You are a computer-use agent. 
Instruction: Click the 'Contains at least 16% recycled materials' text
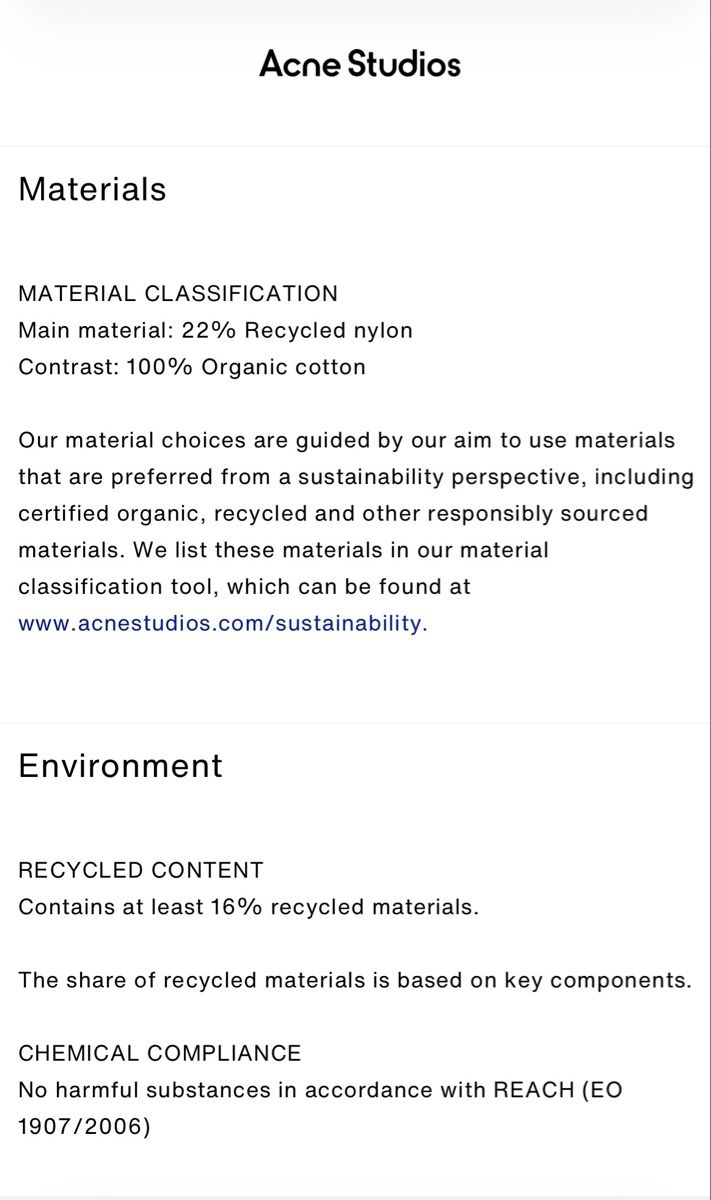(x=249, y=907)
